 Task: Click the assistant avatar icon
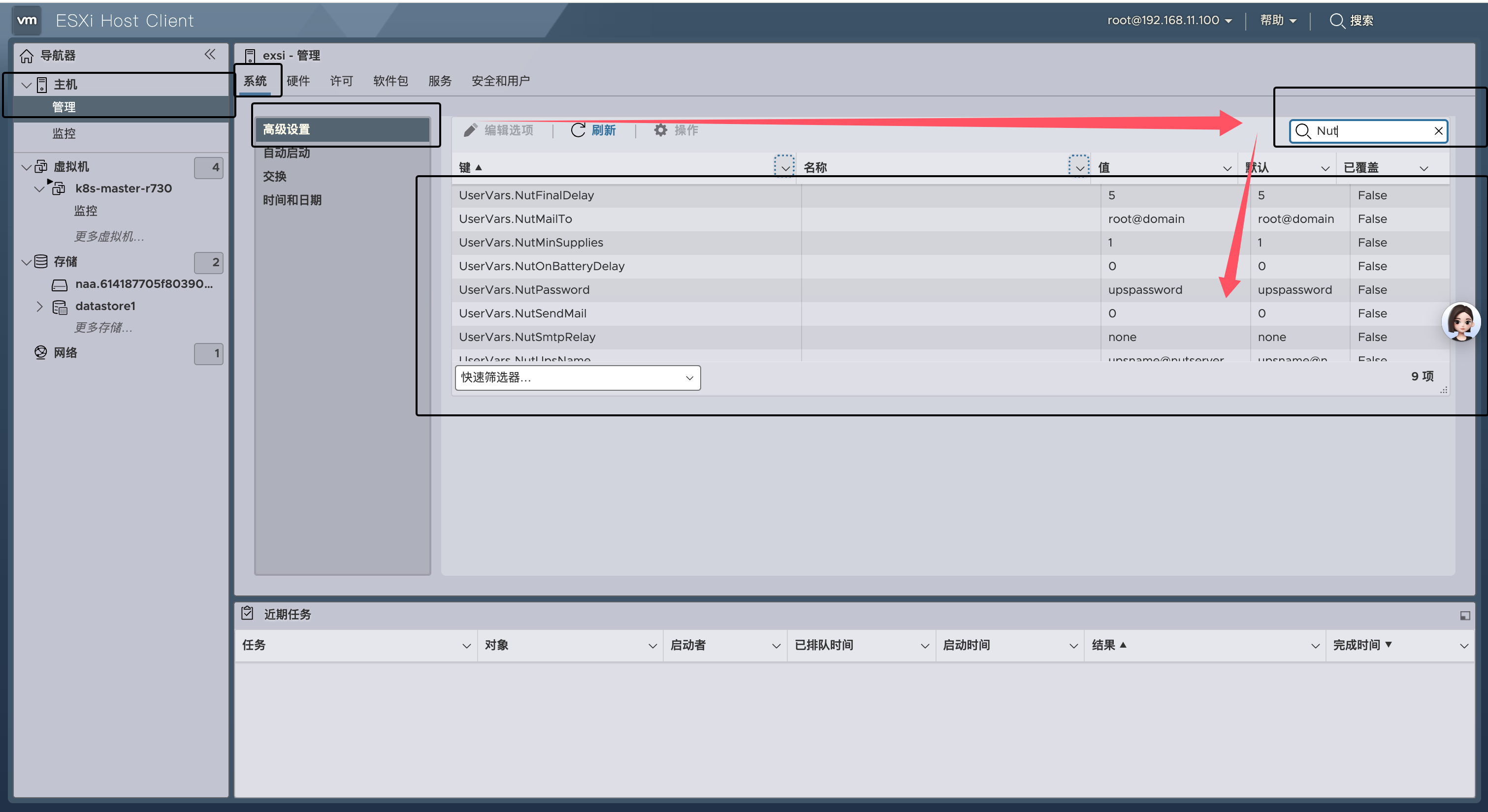1461,322
